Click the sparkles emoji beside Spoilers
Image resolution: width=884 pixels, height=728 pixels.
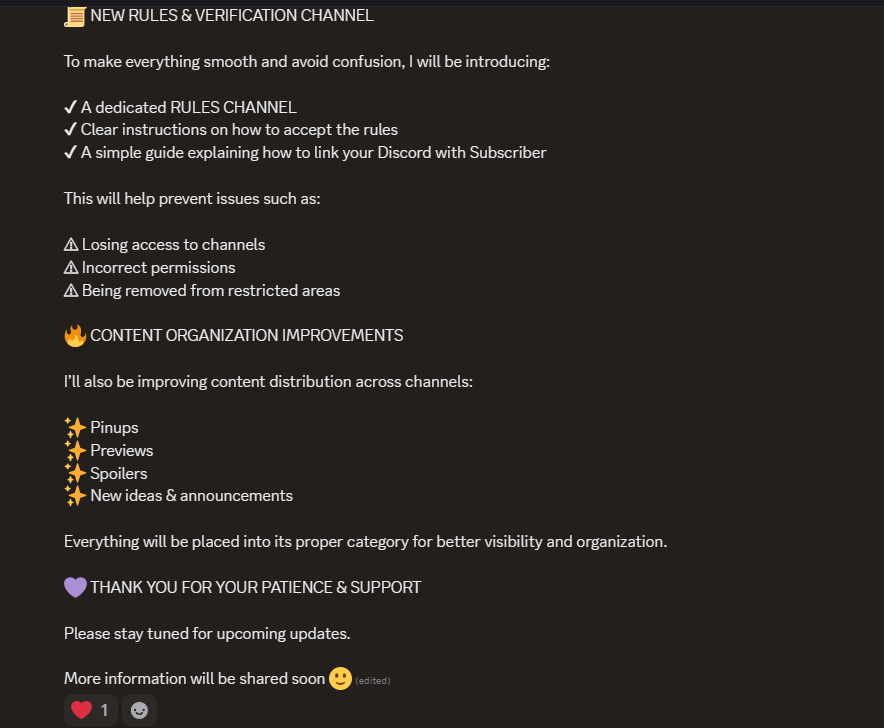75,473
